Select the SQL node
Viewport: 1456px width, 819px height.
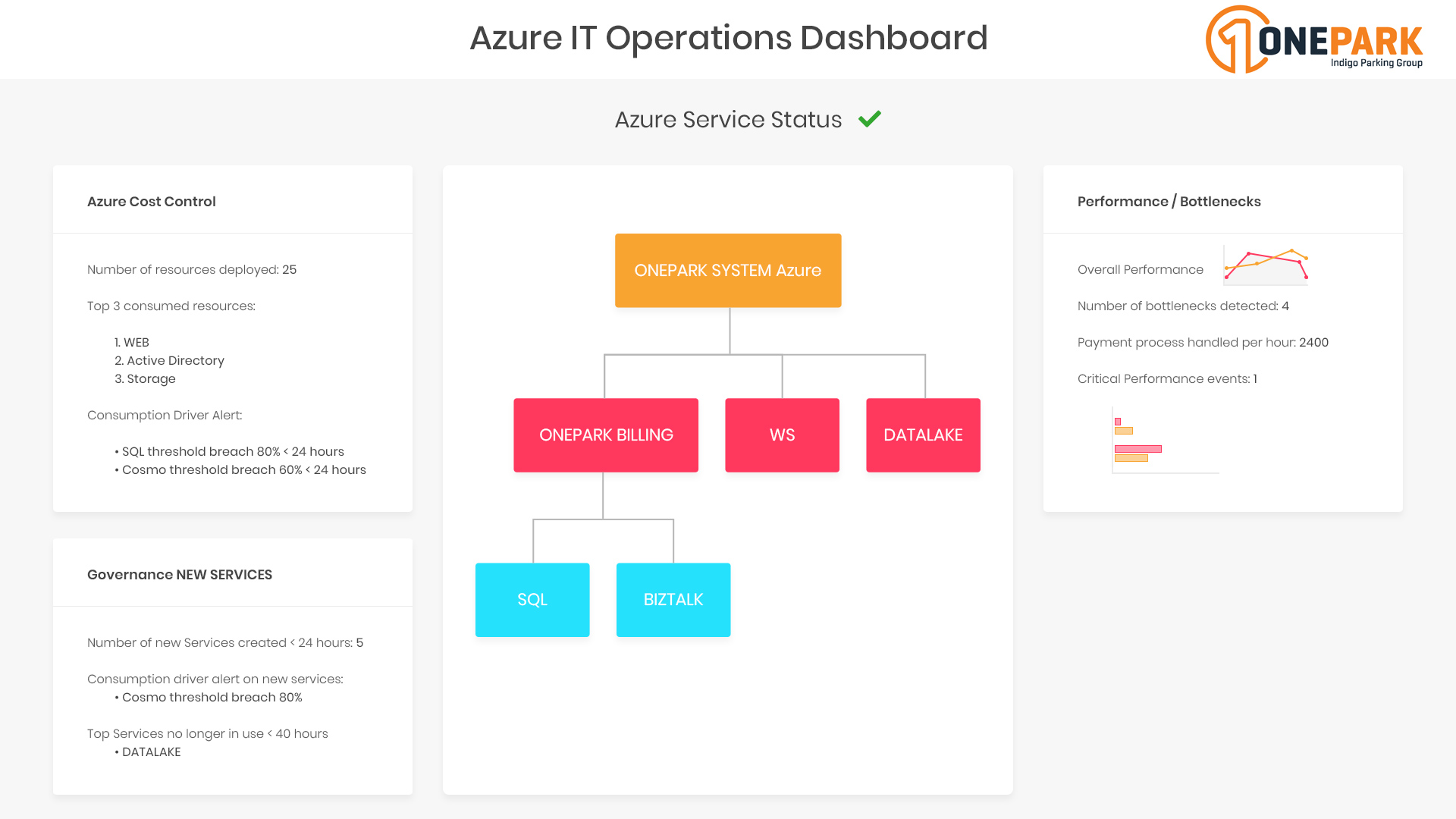tap(532, 600)
